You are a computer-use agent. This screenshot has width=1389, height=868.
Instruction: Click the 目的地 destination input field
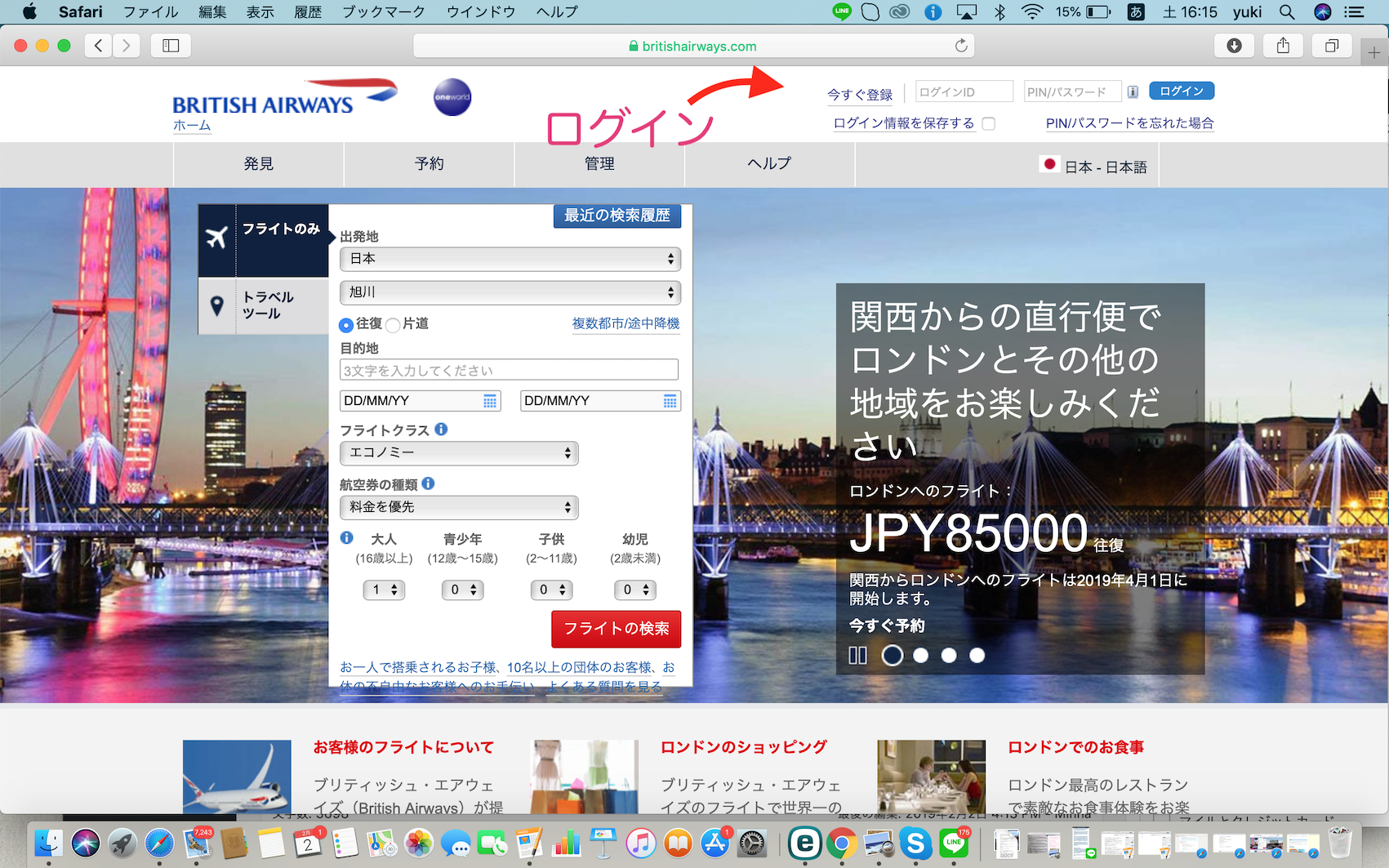[x=509, y=371]
